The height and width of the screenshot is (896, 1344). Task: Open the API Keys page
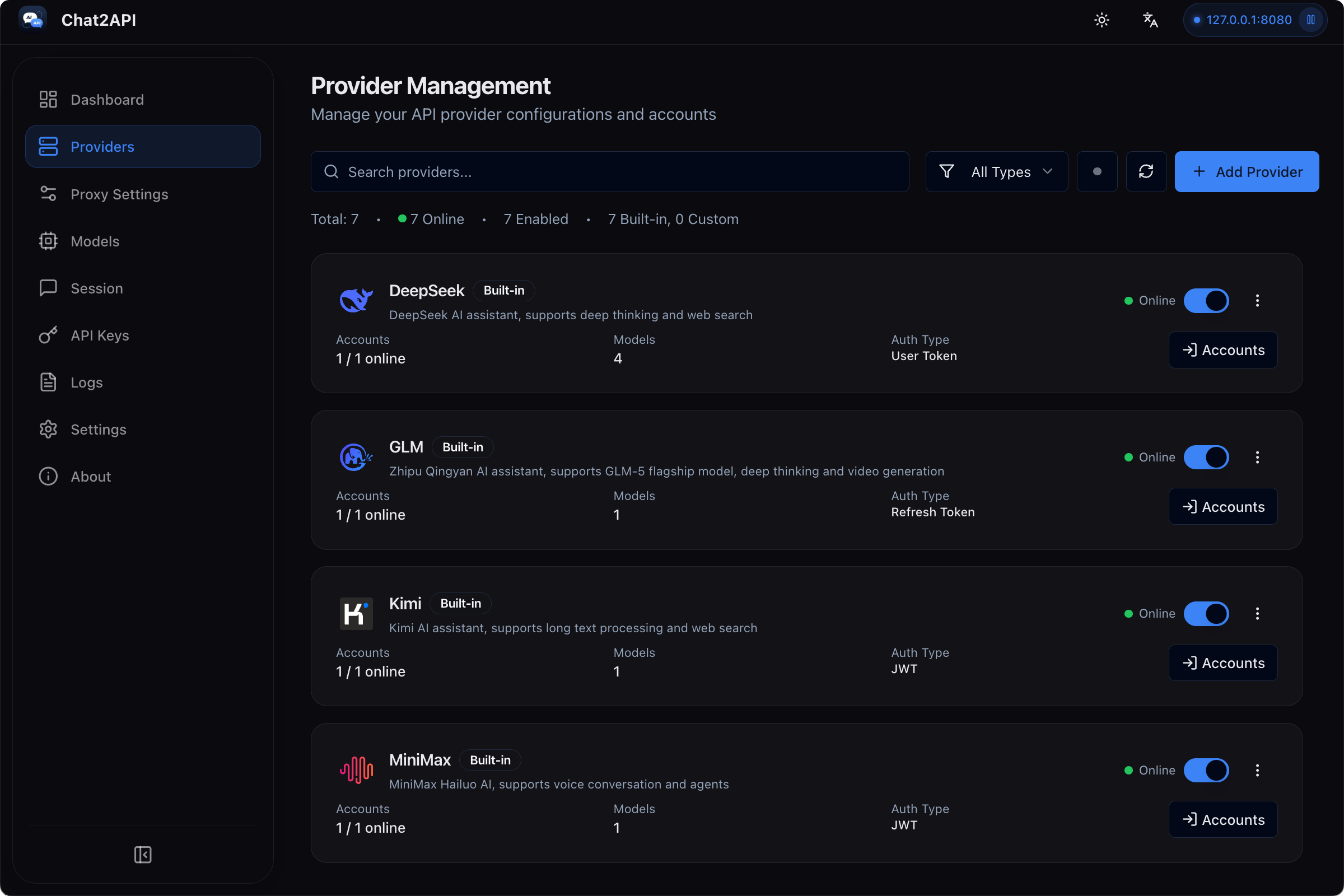(143, 335)
